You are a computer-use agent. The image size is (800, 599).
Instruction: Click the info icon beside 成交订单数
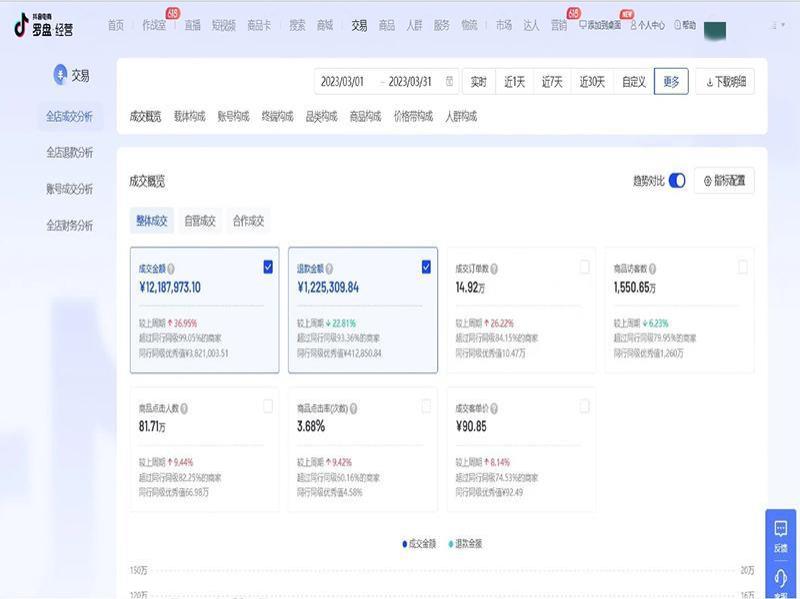(495, 268)
